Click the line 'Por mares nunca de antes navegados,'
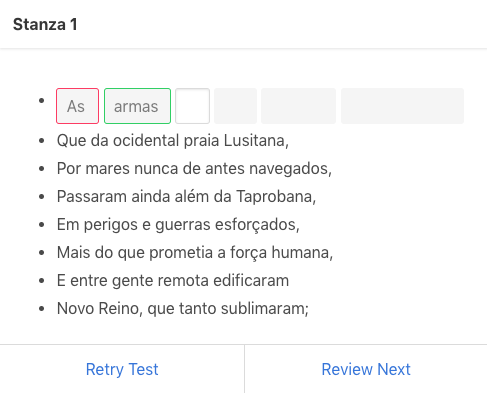This screenshot has width=487, height=393. tap(194, 168)
